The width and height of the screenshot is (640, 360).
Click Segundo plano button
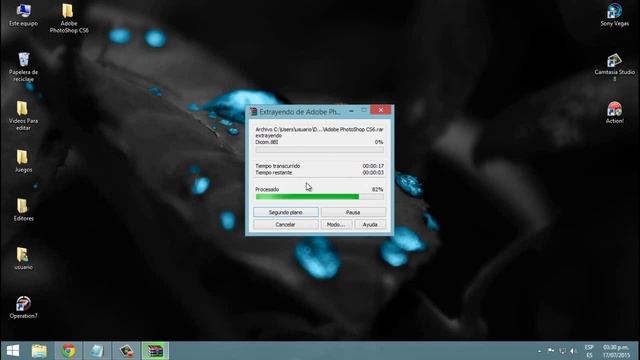[x=286, y=212]
